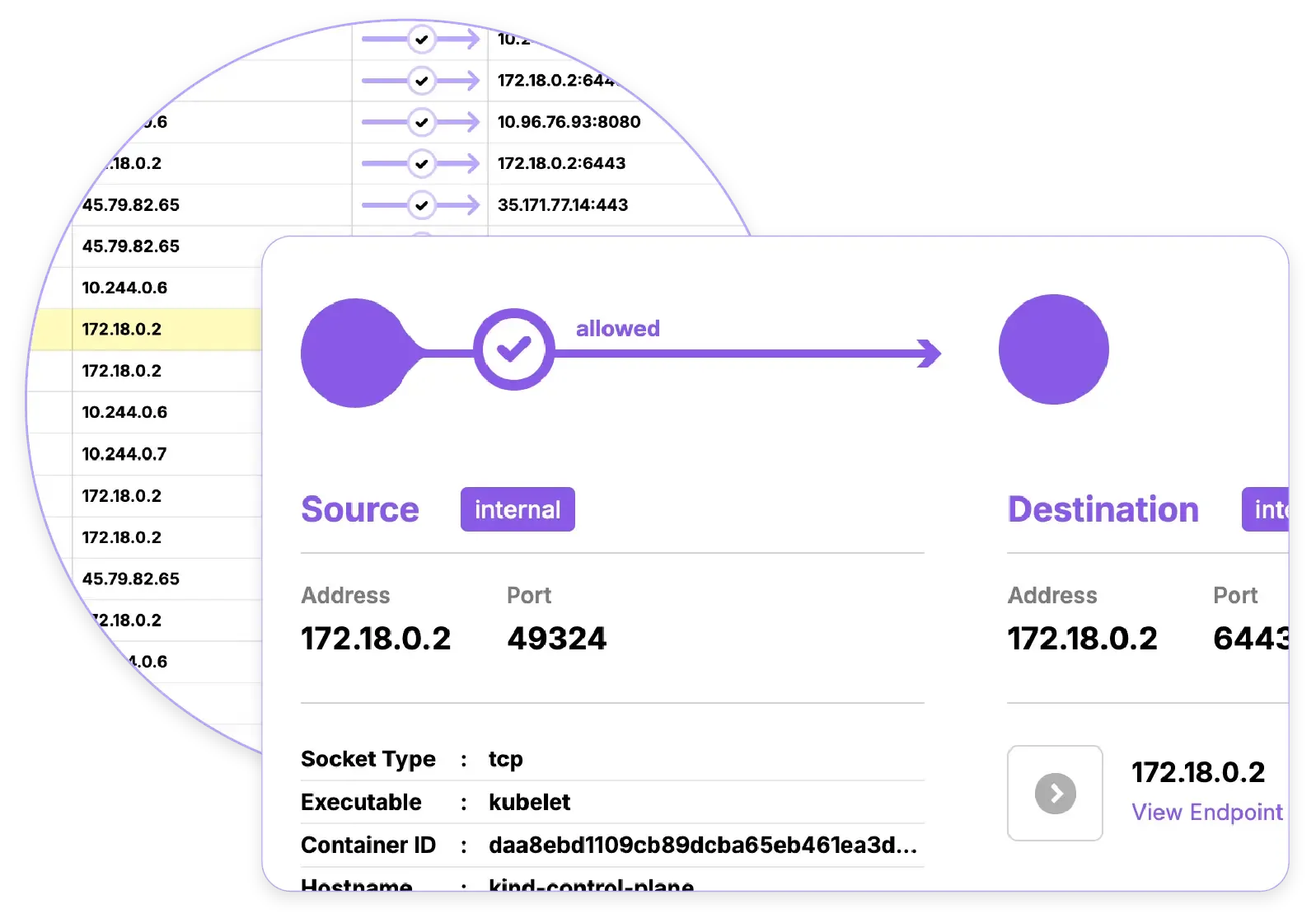Screen dimensions: 1316x923
Task: Click the kubelet executable value
Action: (x=529, y=803)
